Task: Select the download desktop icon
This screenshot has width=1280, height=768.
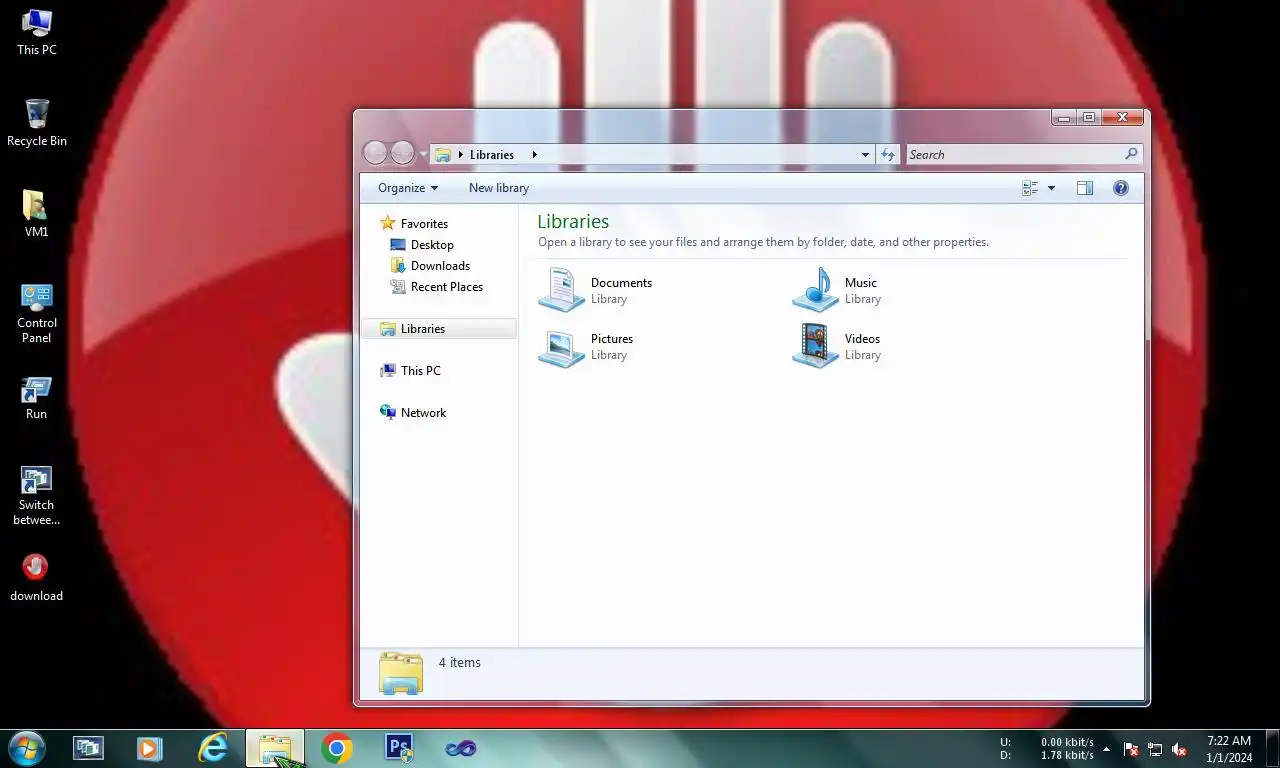Action: click(37, 578)
